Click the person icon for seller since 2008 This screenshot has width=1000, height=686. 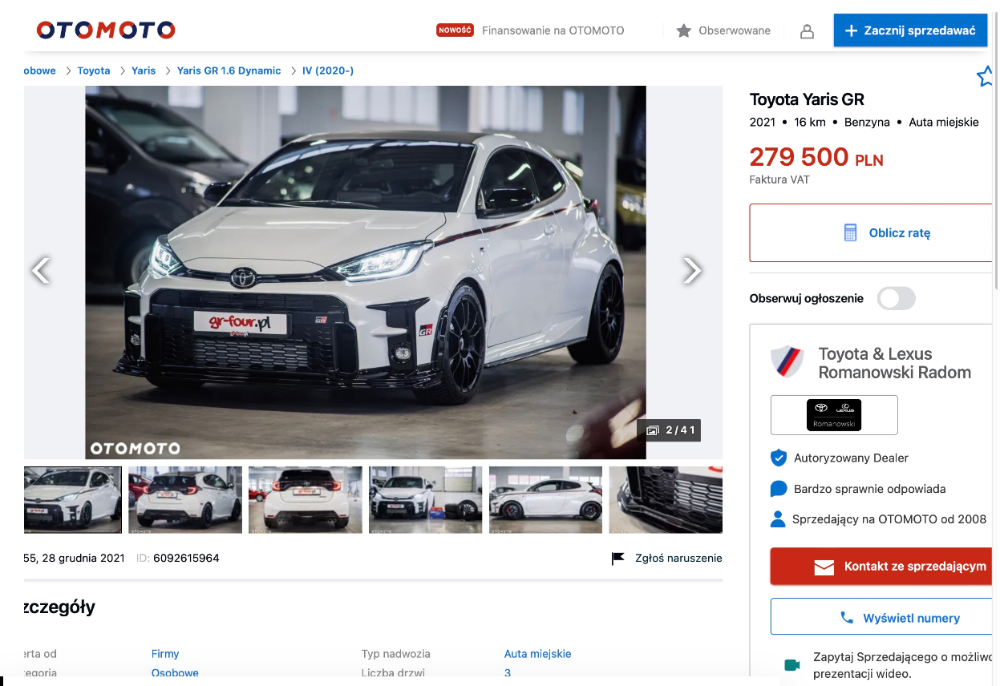[x=778, y=519]
